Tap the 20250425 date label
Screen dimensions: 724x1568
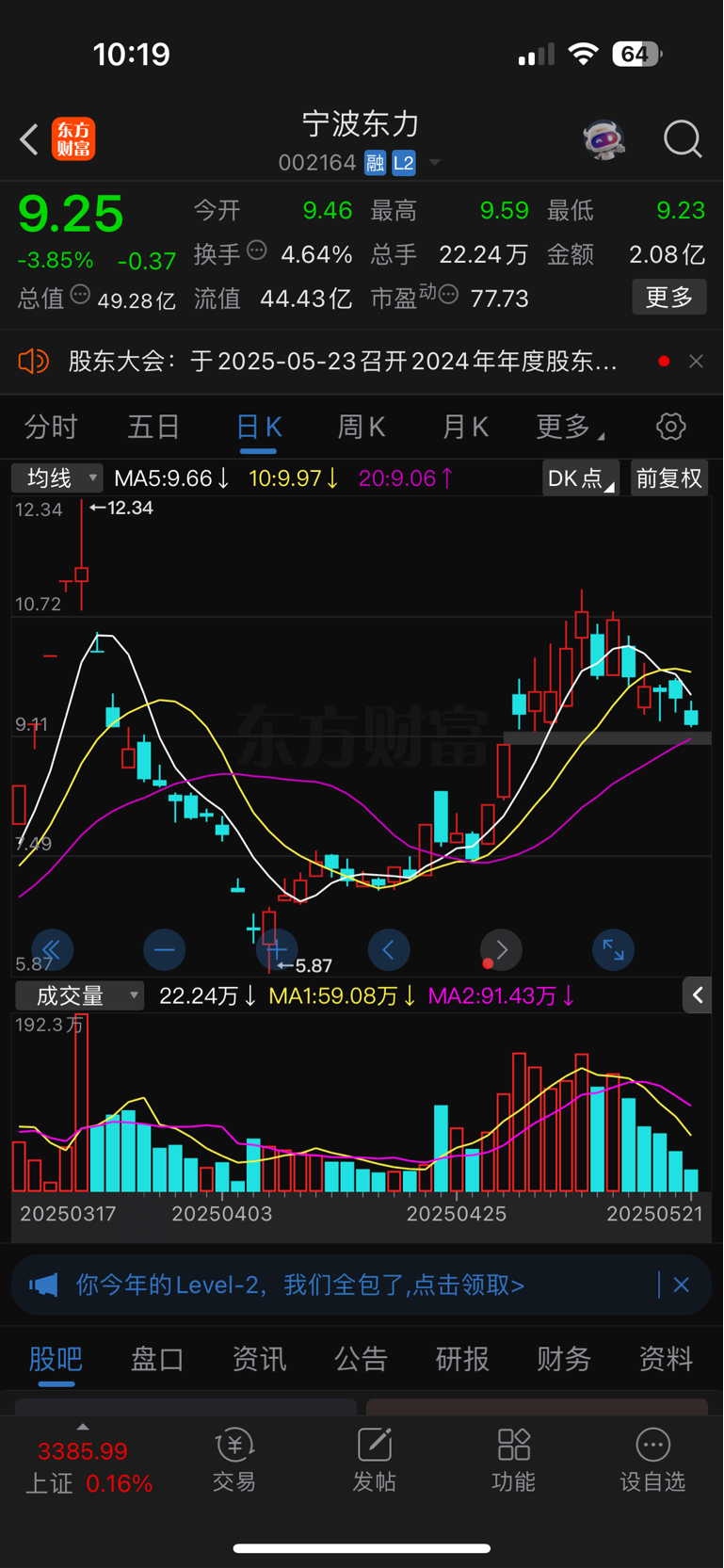coord(457,1214)
